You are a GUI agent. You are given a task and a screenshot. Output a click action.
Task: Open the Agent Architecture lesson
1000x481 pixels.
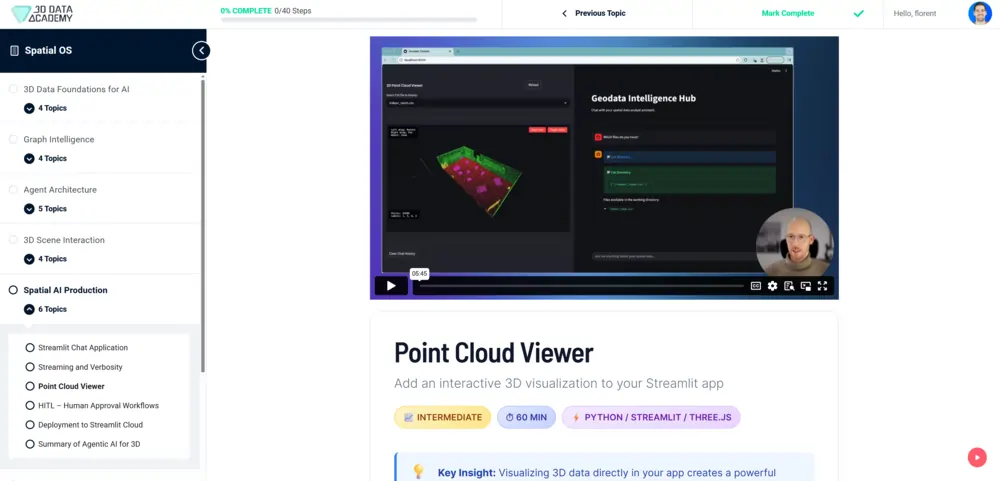(x=60, y=189)
